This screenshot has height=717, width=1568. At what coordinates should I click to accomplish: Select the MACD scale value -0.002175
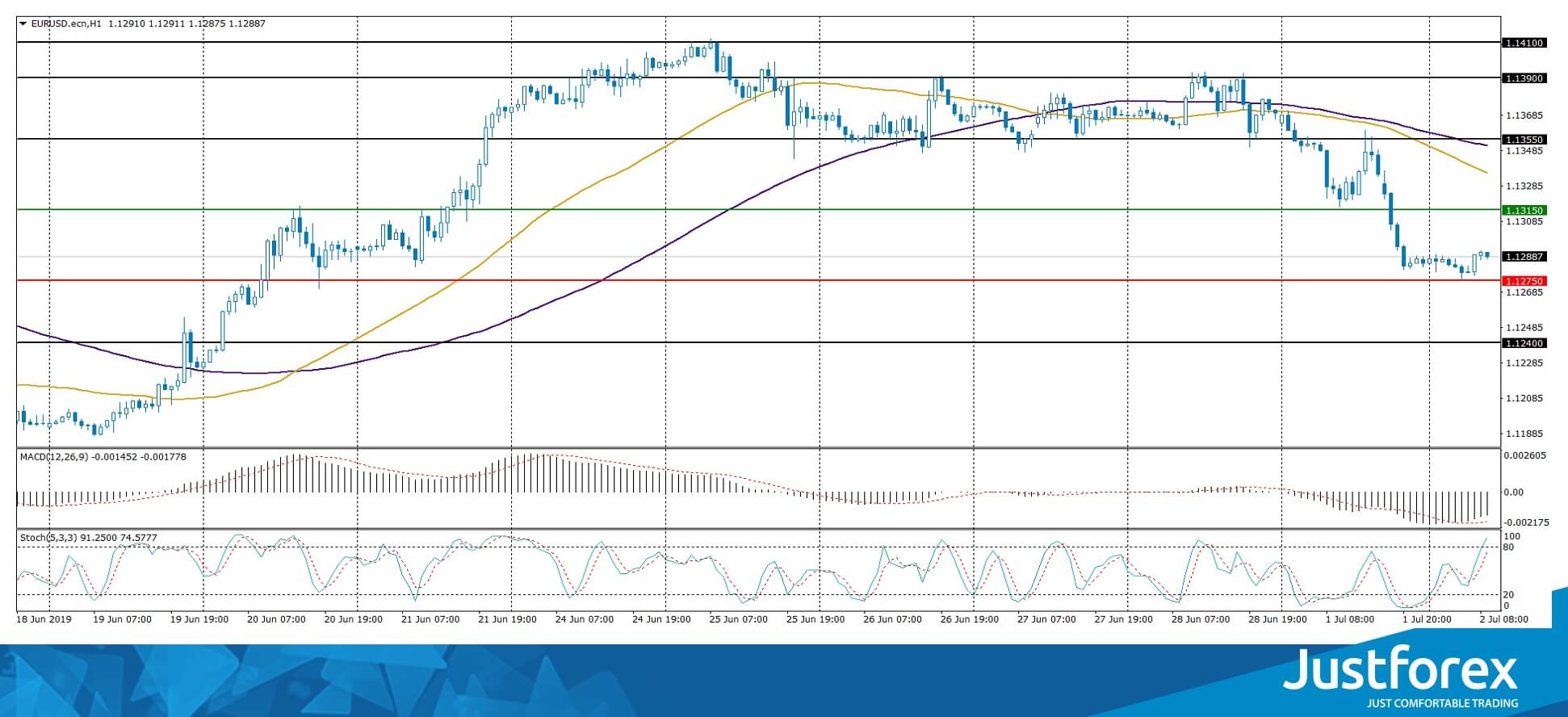(1525, 522)
